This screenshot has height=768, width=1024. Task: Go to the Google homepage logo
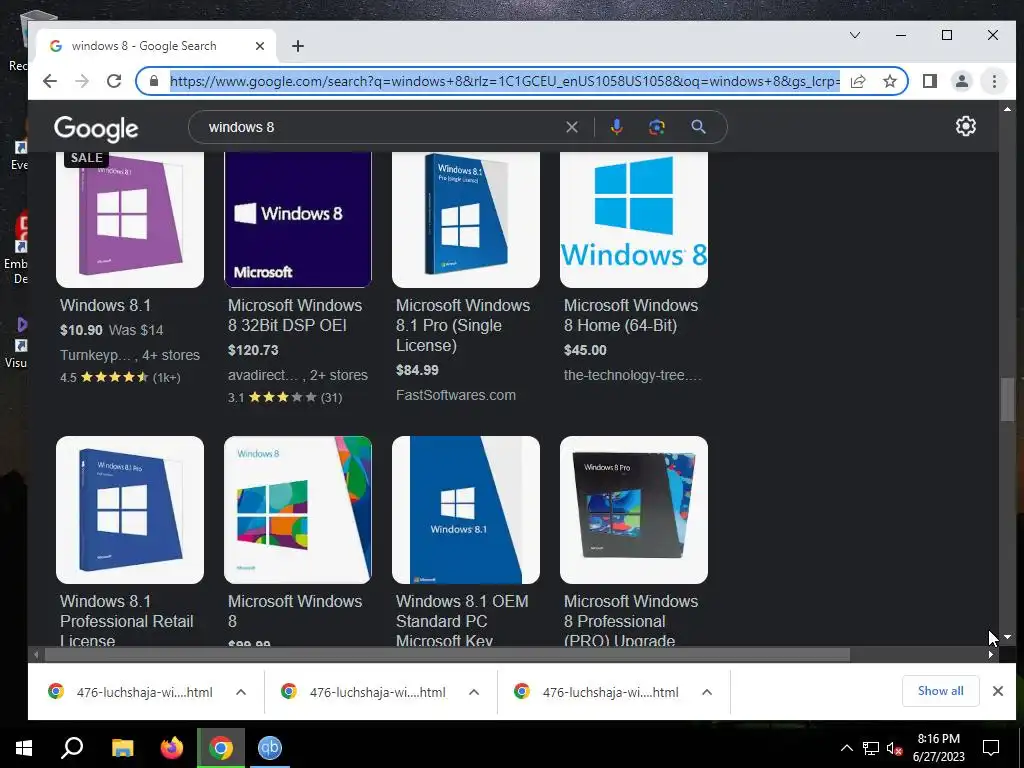click(x=96, y=129)
